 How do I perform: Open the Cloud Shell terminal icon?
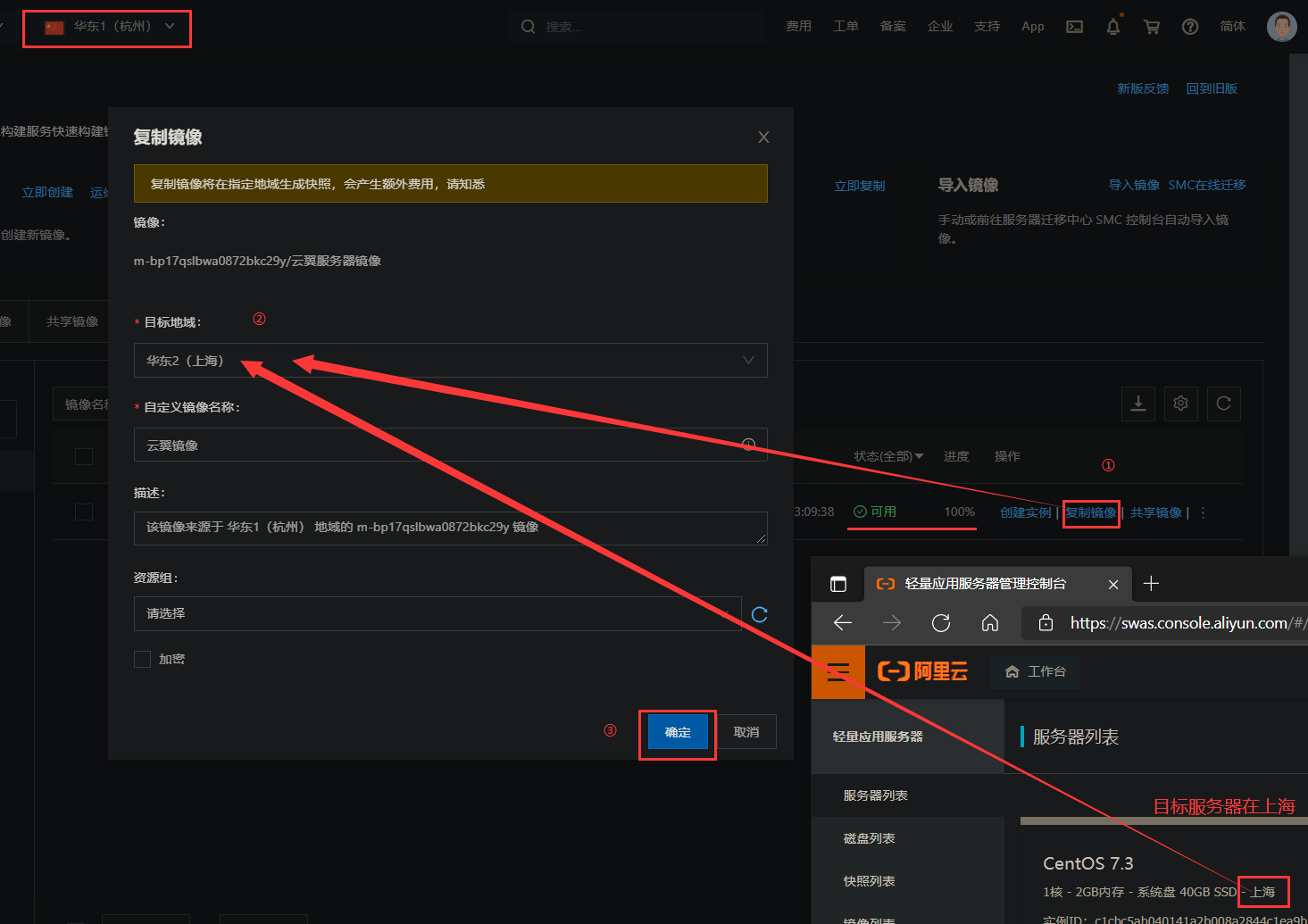pyautogui.click(x=1075, y=27)
